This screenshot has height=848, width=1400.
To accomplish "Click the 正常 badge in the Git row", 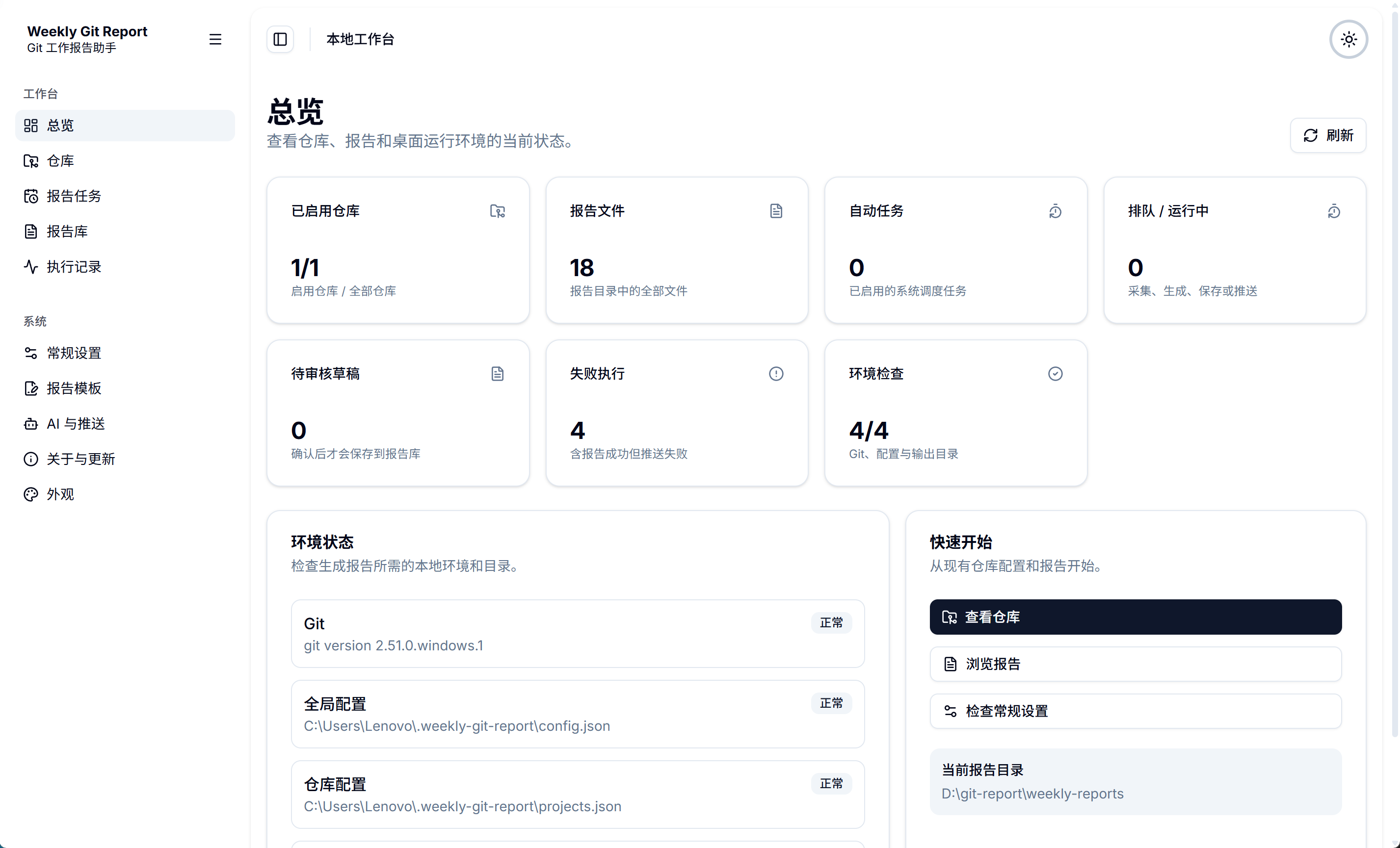I will click(x=831, y=622).
